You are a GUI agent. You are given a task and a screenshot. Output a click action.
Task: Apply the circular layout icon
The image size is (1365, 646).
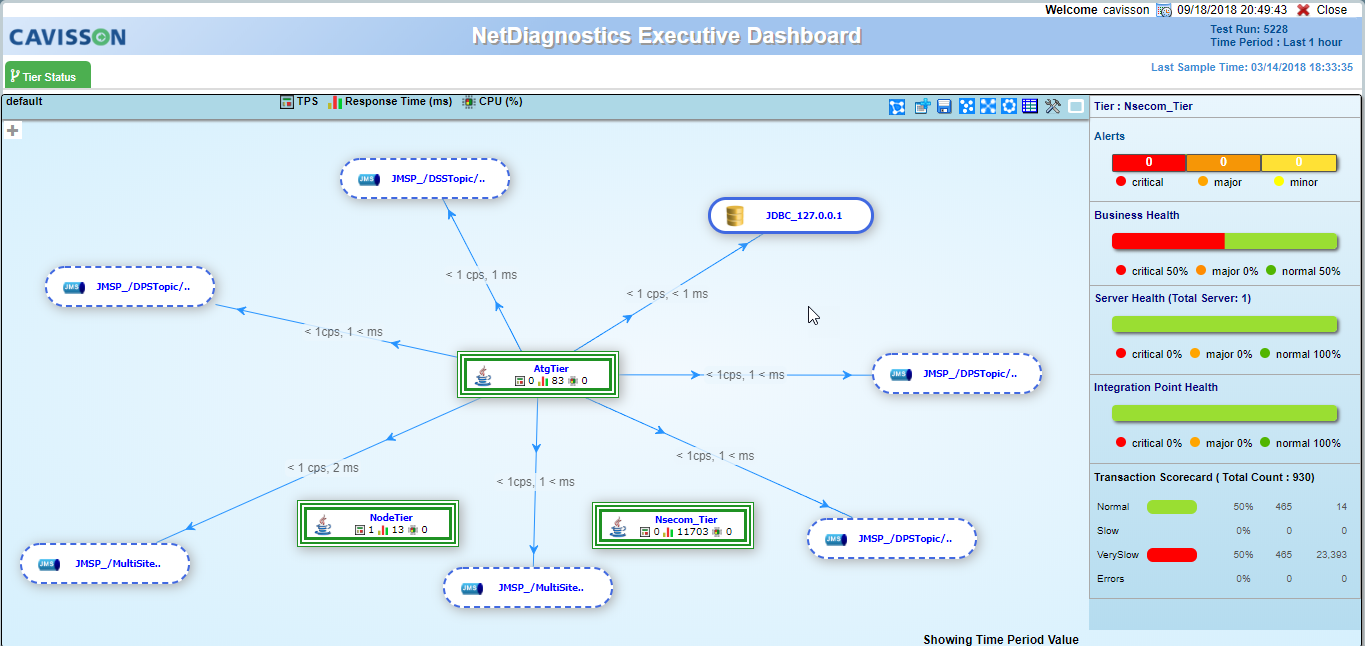[1009, 106]
